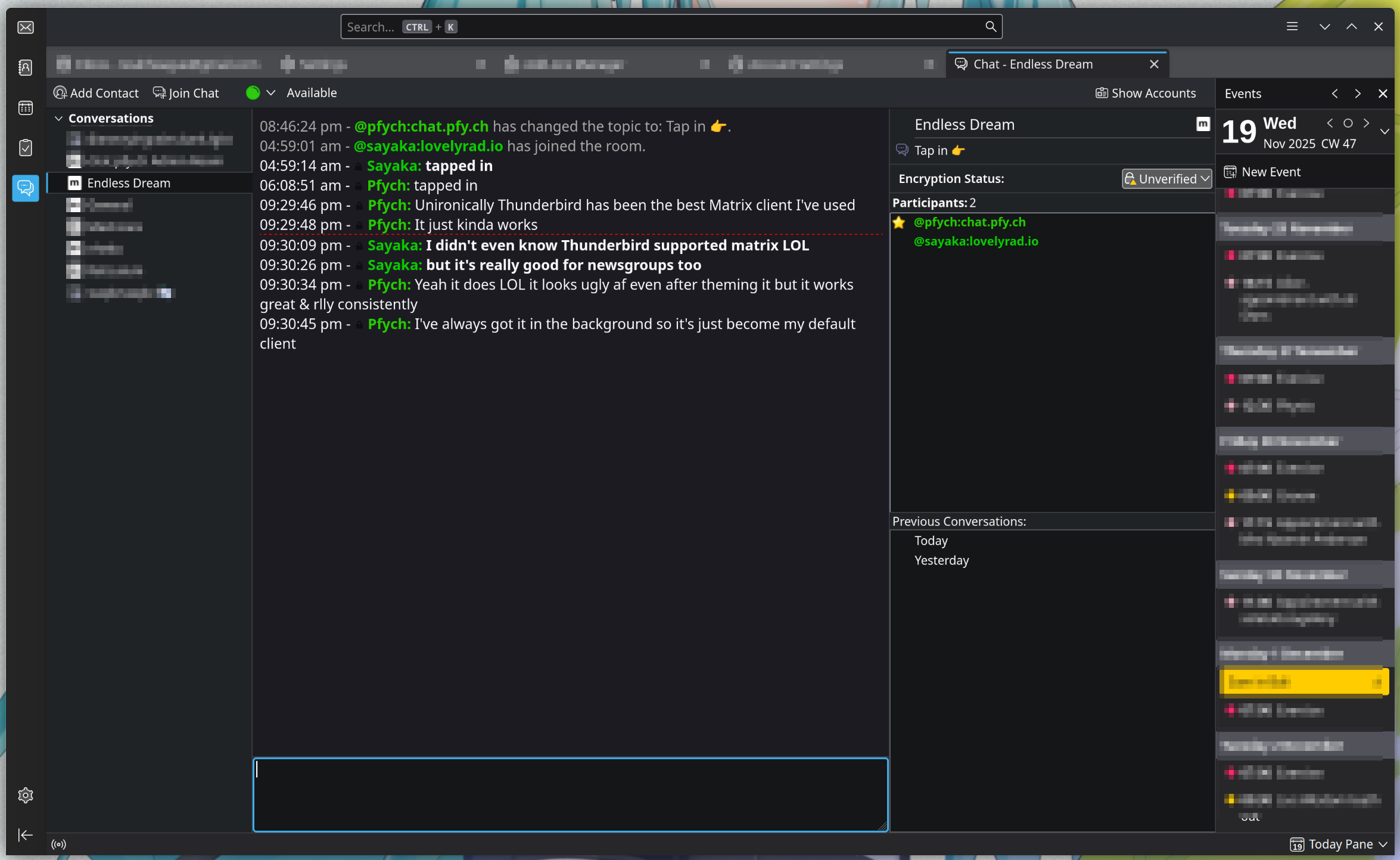Select the Chat - Endless Dream tab
The height and width of the screenshot is (860, 1400).
pos(1032,64)
